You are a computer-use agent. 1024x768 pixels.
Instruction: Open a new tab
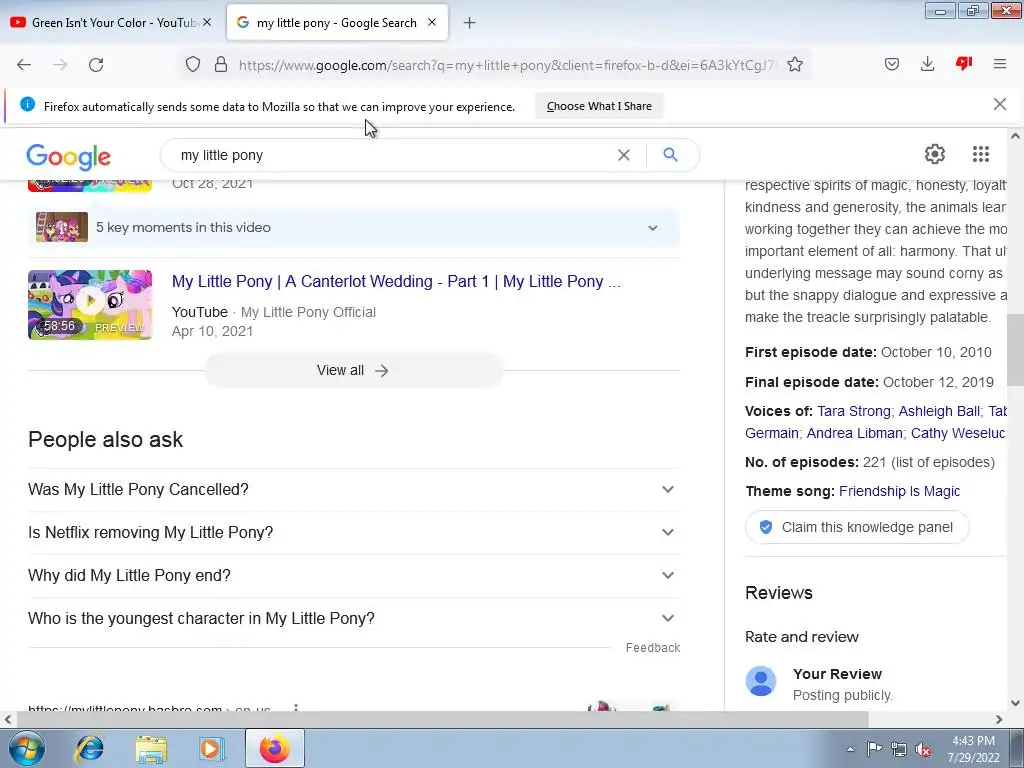click(x=469, y=23)
